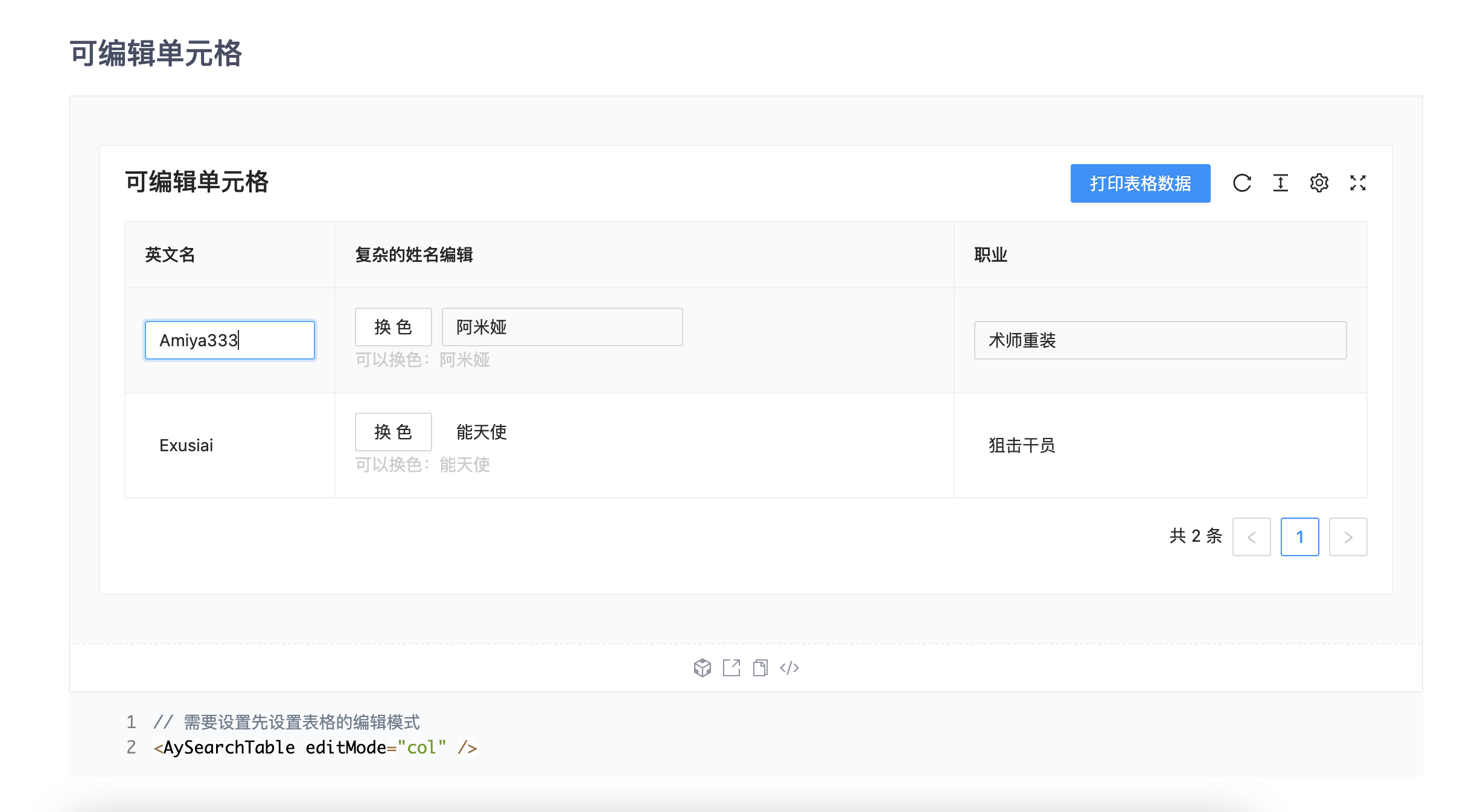Click 换色 button in 阿米娅 row
This screenshot has width=1463, height=812.
393,327
